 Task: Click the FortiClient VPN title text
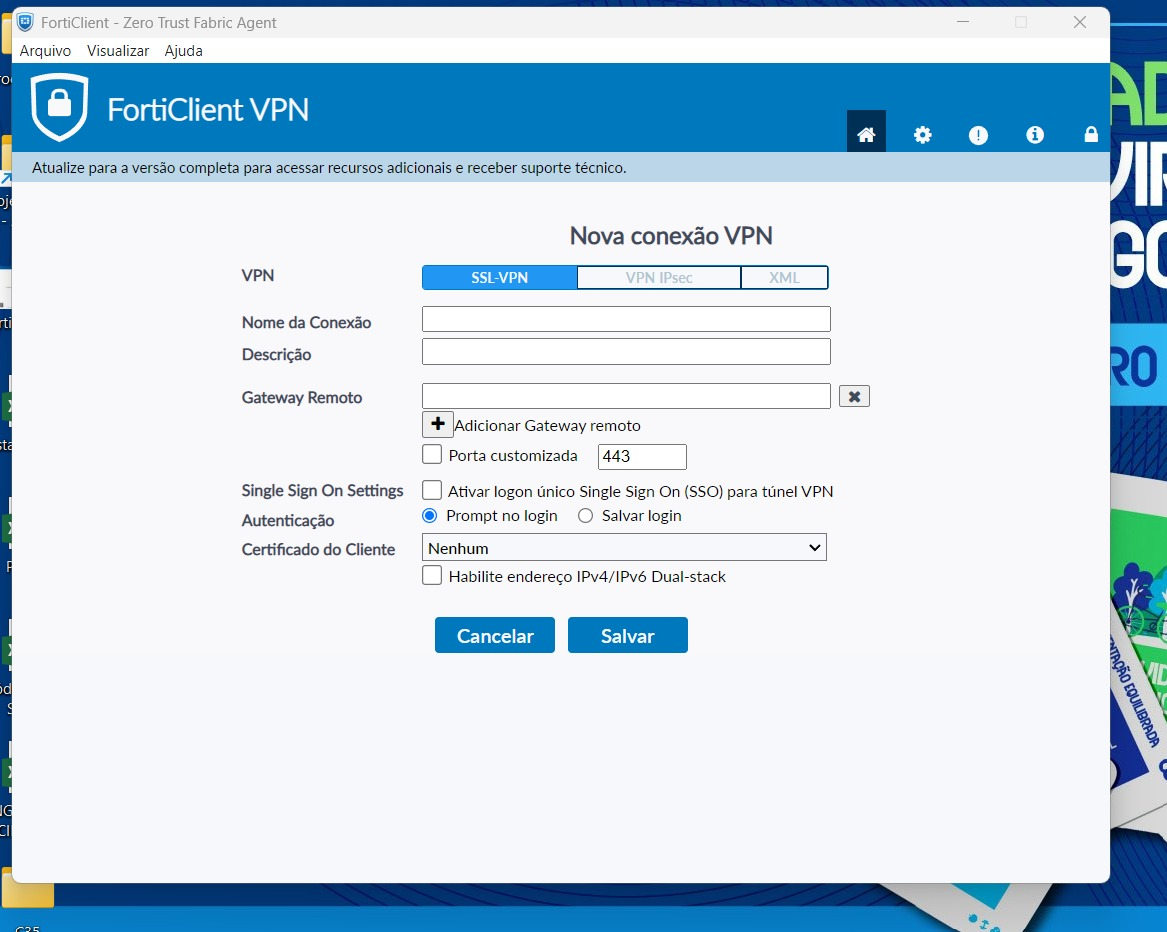(208, 109)
